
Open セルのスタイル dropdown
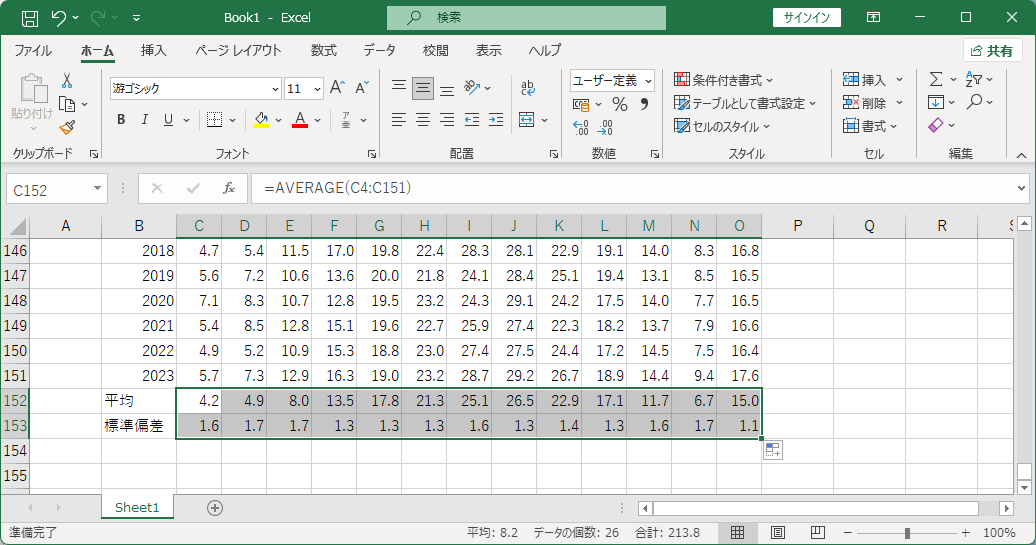pyautogui.click(x=722, y=126)
